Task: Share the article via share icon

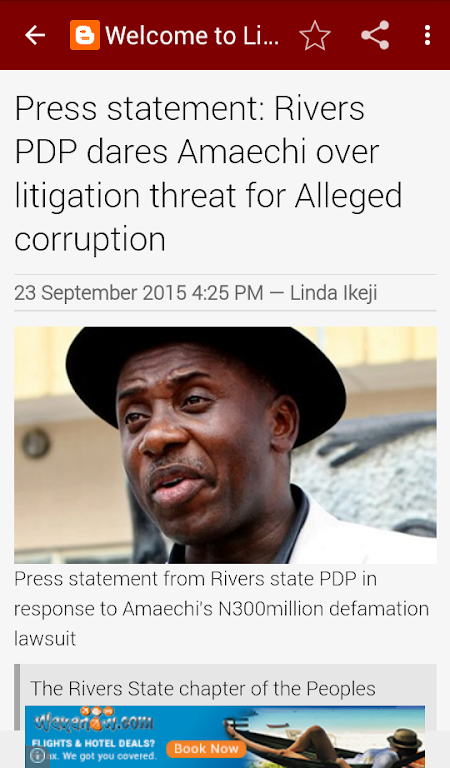Action: pos(375,35)
